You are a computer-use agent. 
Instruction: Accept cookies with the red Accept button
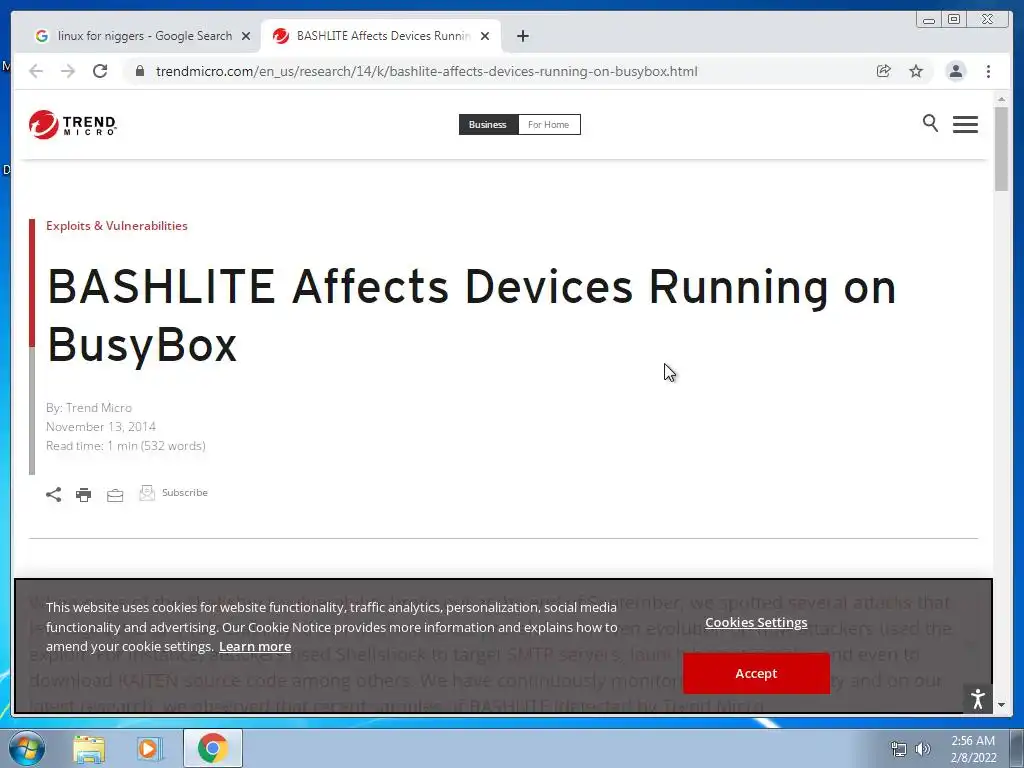click(756, 673)
